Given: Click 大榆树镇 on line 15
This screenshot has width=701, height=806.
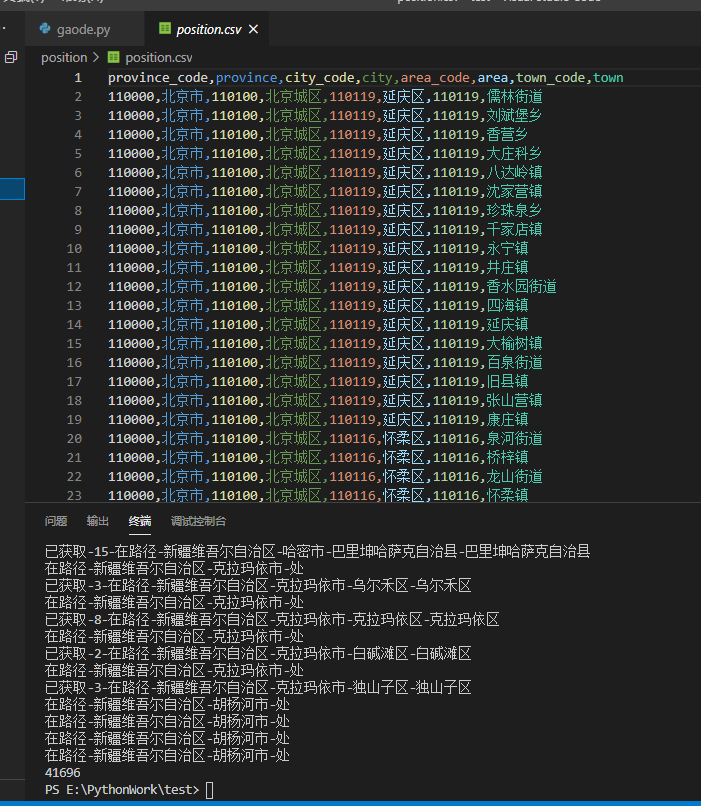Looking at the screenshot, I should [x=514, y=344].
